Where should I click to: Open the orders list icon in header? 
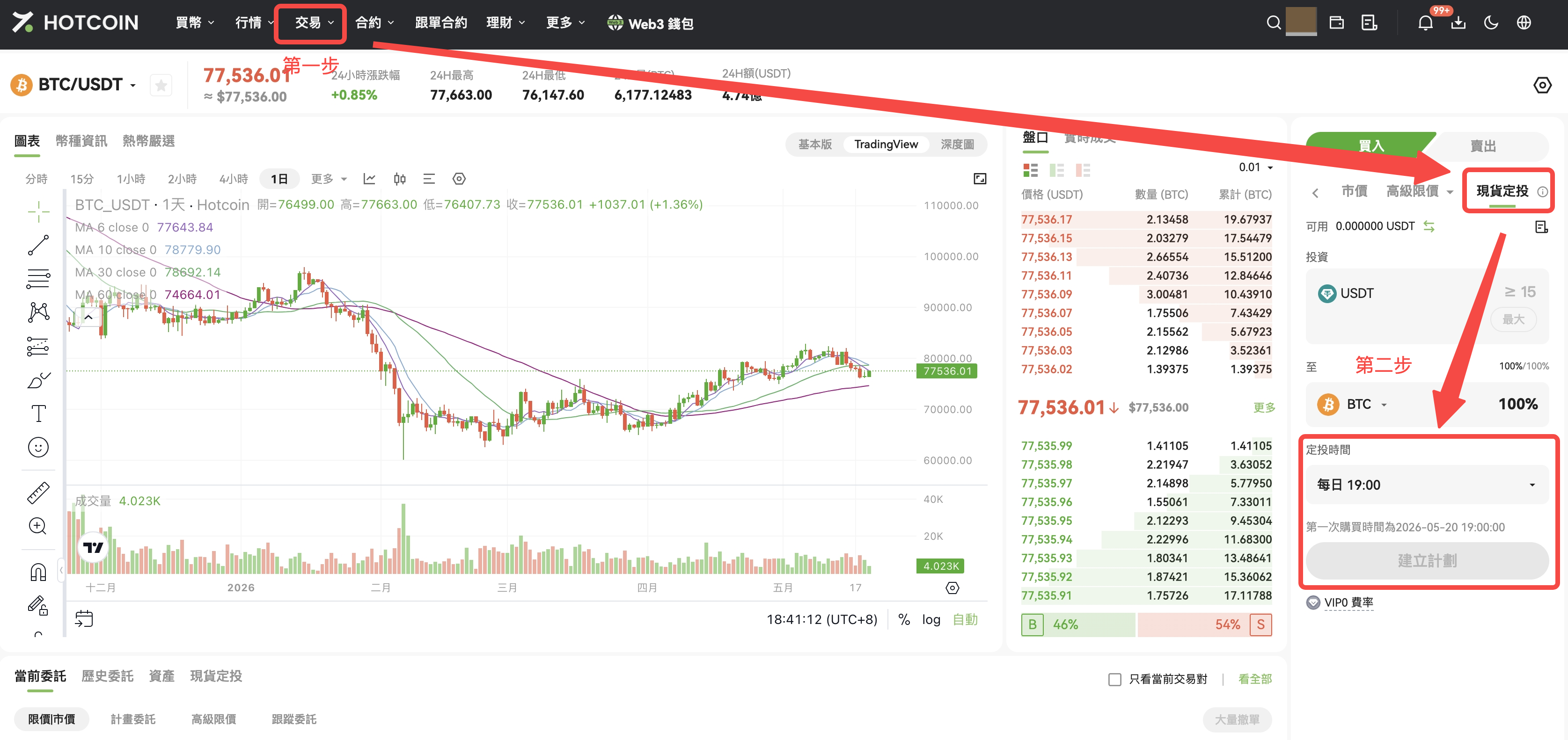point(1369,23)
